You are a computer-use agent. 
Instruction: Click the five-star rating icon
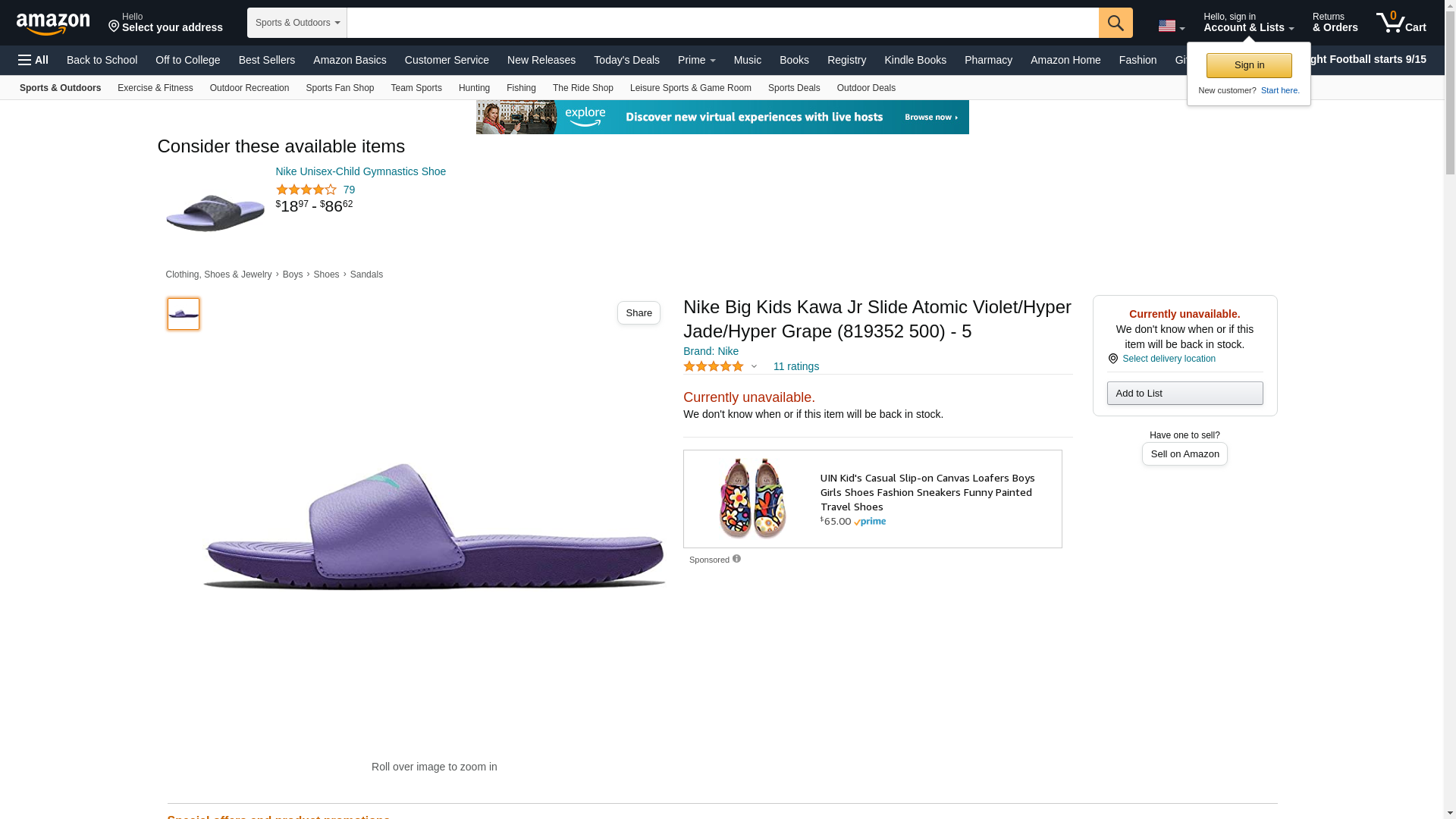[713, 367]
